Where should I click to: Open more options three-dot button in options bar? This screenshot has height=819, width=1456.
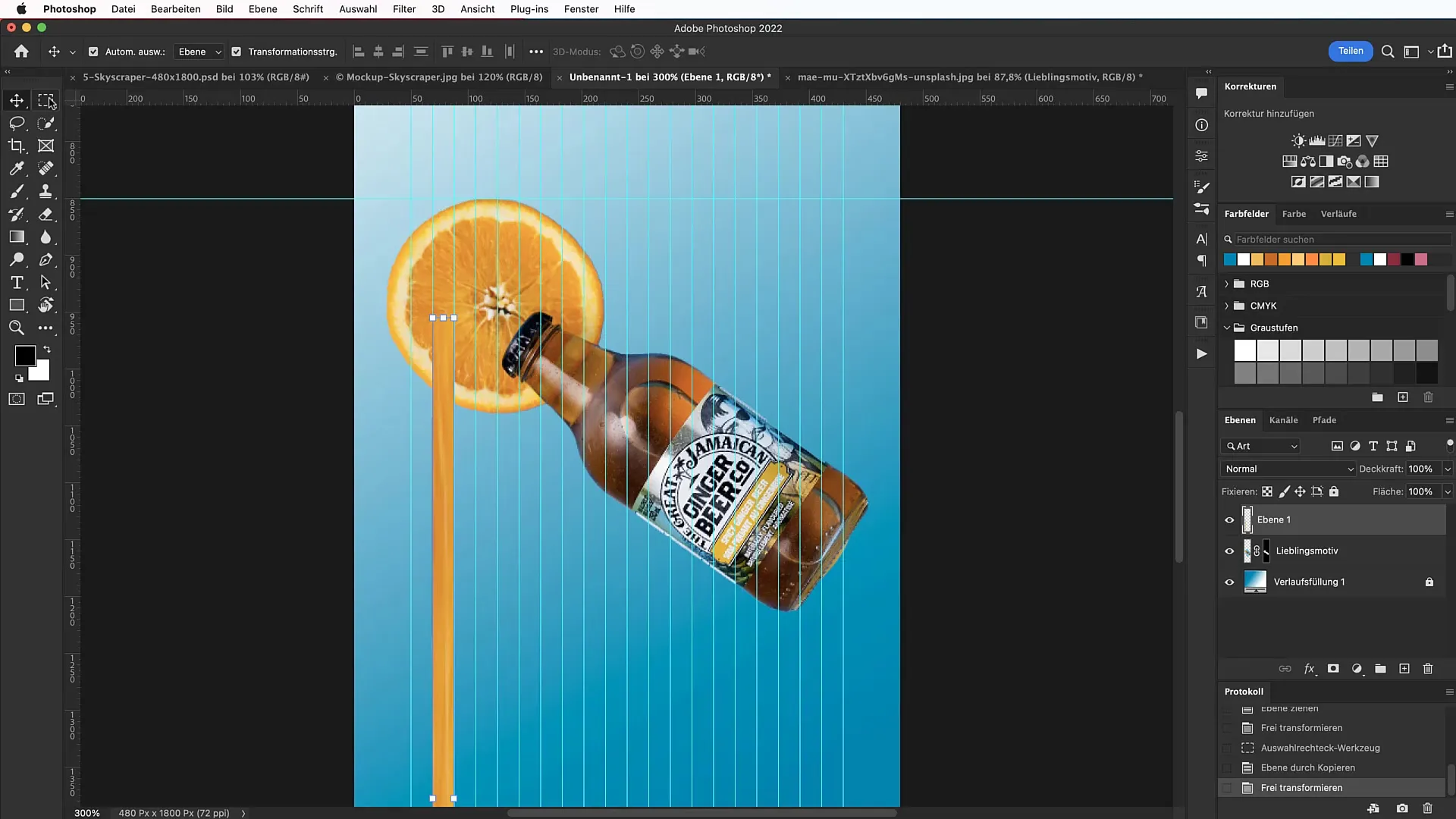[x=536, y=52]
